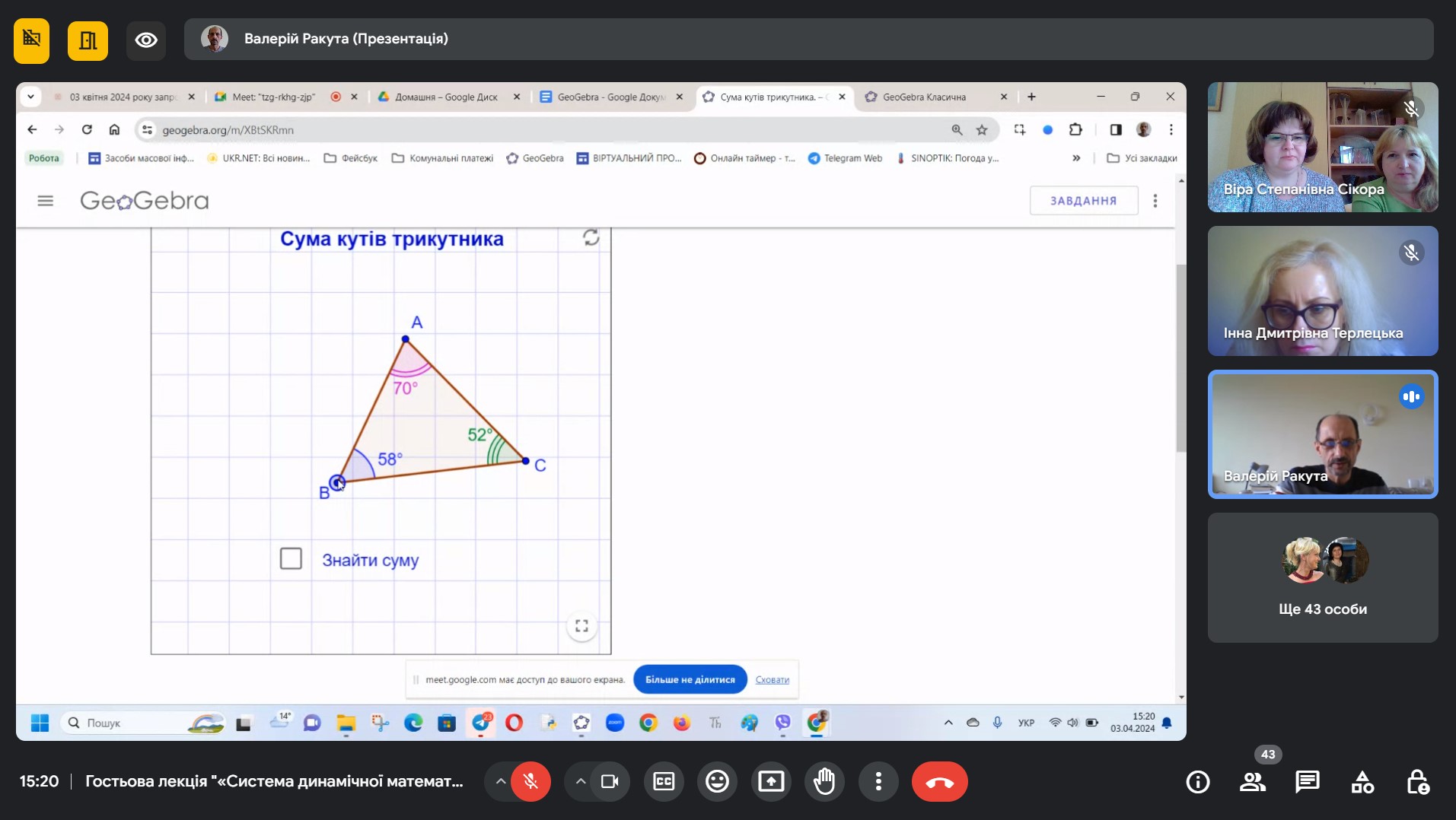This screenshot has width=1456, height=820.
Task: Select Інна Дмитрівна Терлецька video tile
Action: 1323,291
